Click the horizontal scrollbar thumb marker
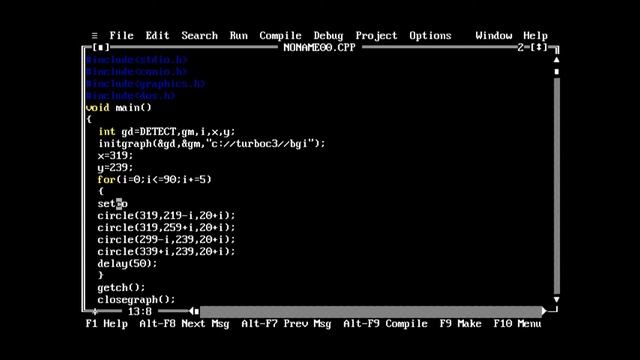This screenshot has width=640, height=360. (197, 312)
